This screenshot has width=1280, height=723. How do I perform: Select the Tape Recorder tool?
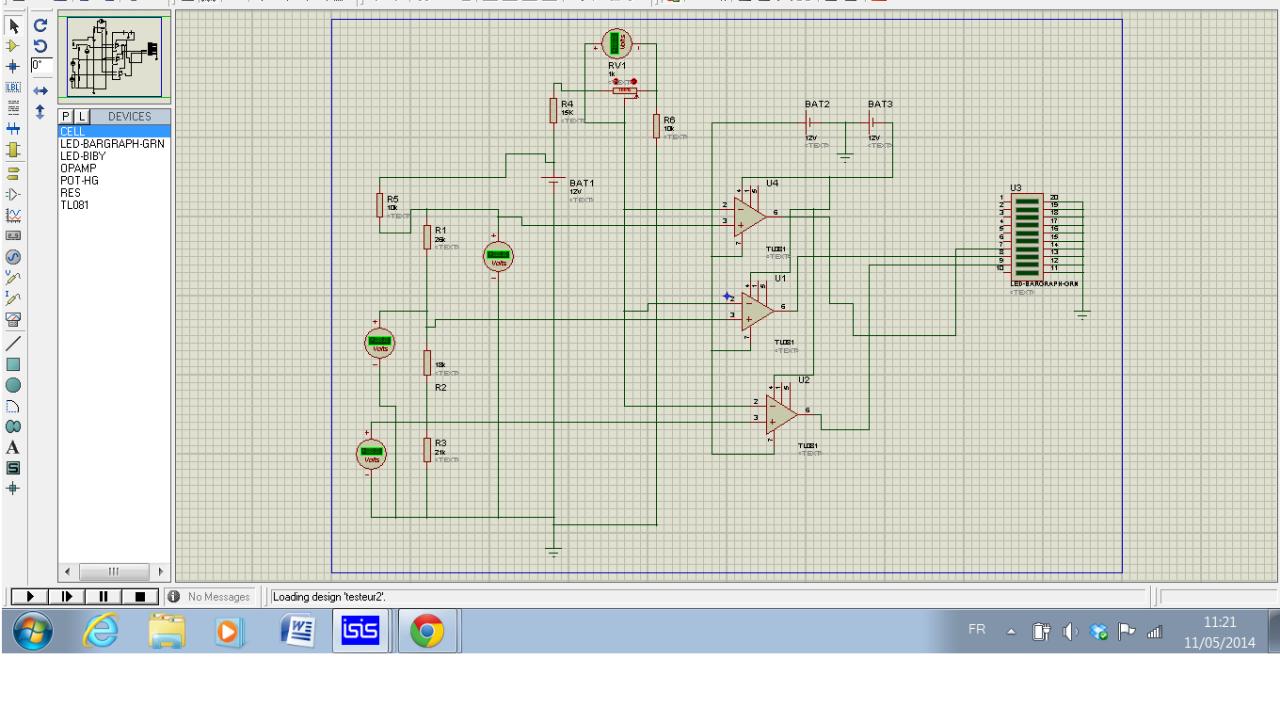[x=14, y=235]
